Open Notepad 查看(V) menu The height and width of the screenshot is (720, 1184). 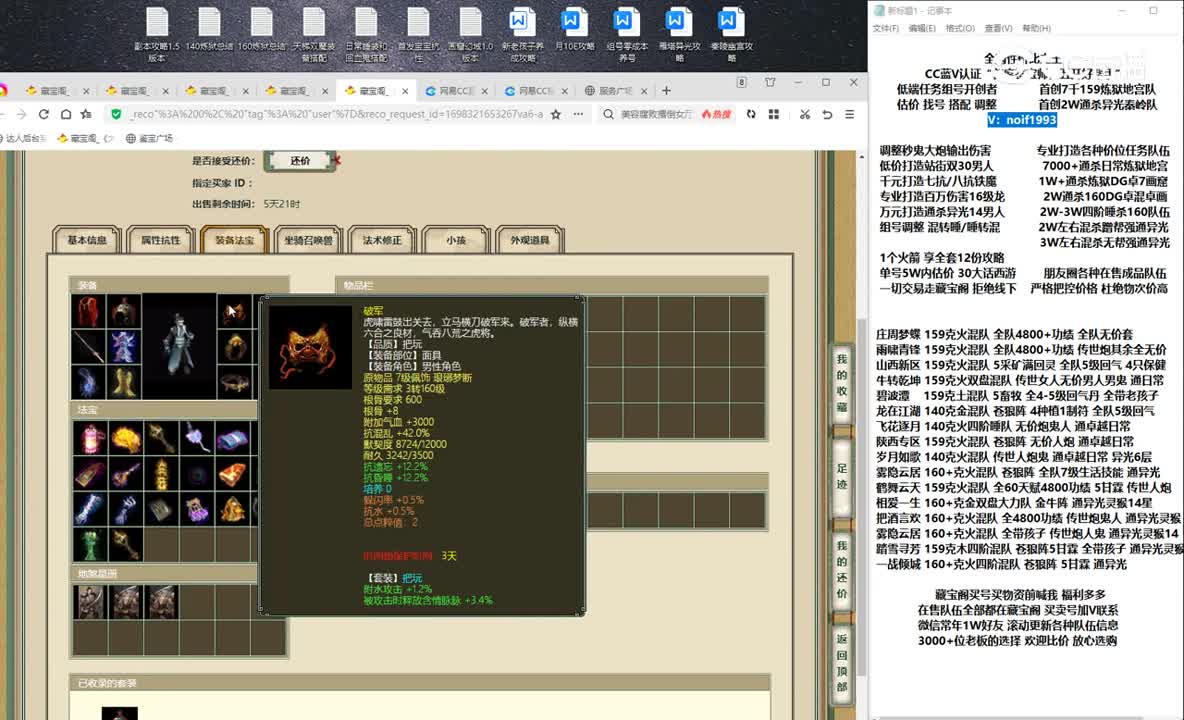click(x=998, y=29)
